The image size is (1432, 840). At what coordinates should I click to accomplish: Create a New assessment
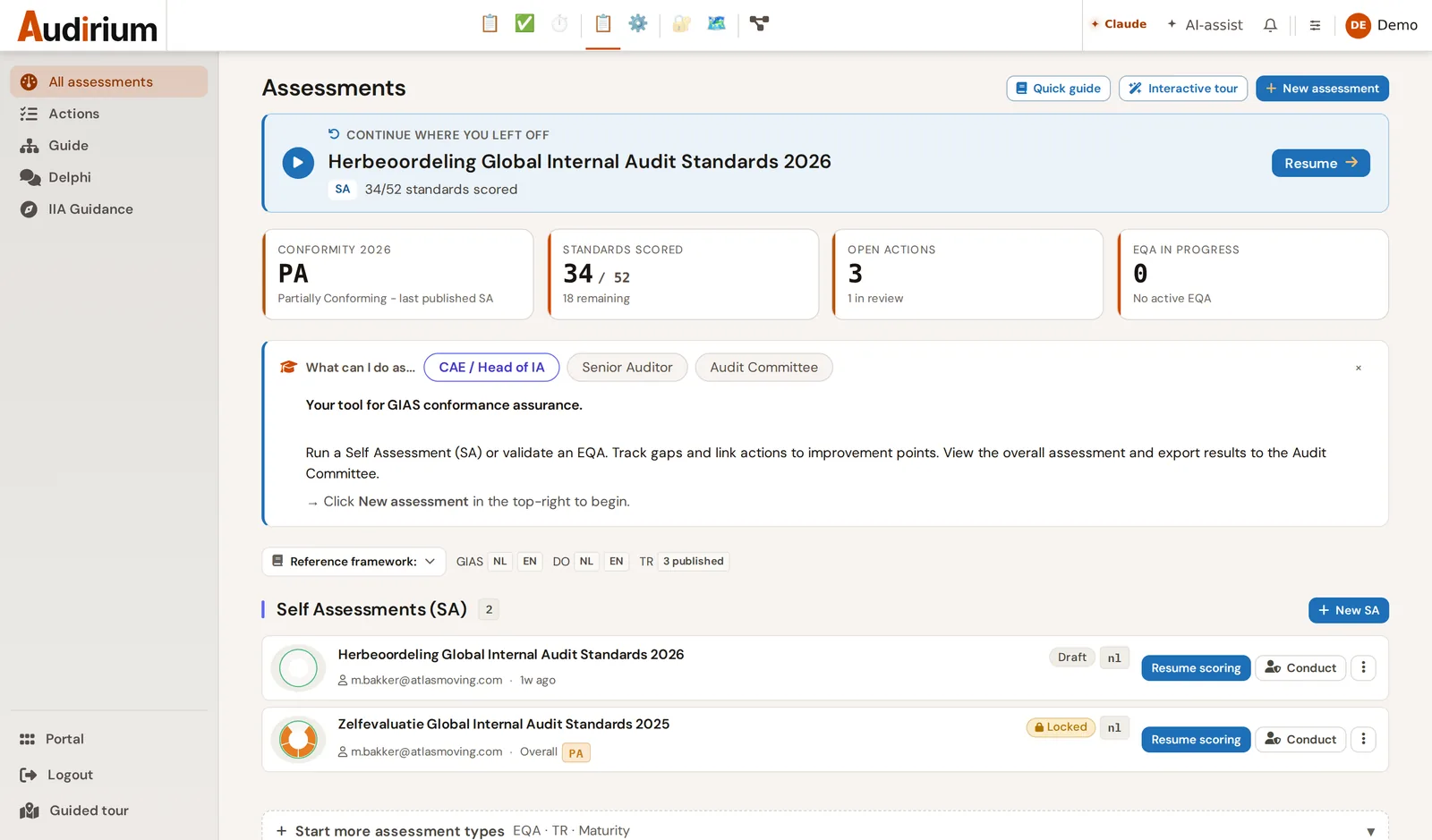[x=1322, y=89]
